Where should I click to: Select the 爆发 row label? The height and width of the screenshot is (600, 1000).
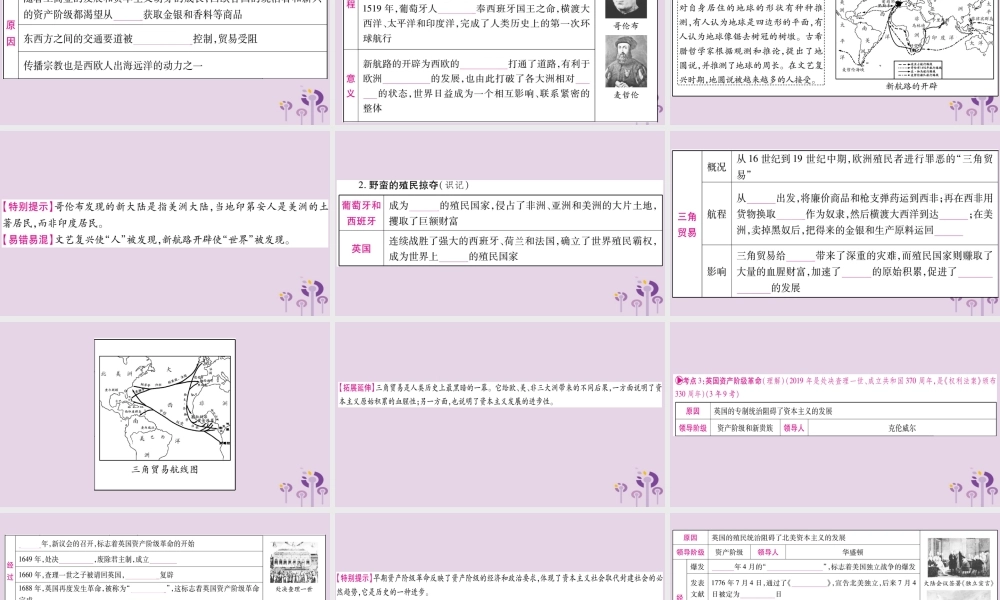pos(697,567)
